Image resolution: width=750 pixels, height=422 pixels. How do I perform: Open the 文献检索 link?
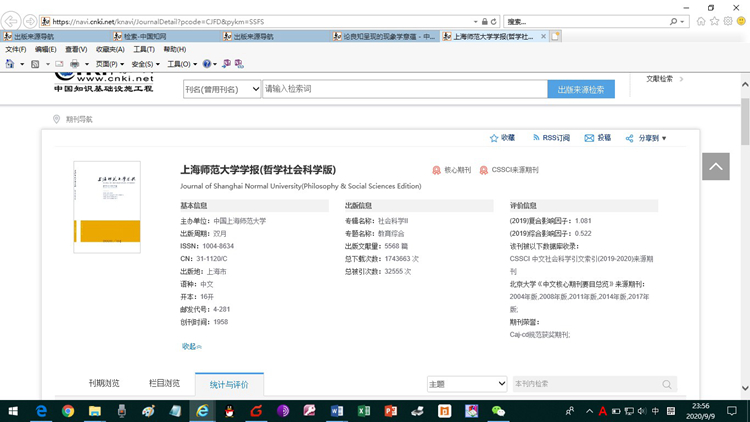(x=660, y=78)
